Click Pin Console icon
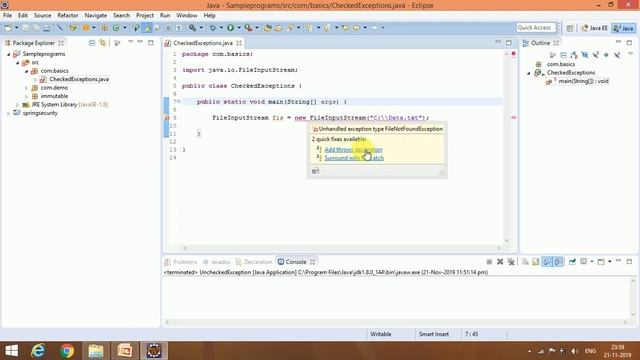Viewport: 640px width, 360px height. pyautogui.click(x=572, y=262)
